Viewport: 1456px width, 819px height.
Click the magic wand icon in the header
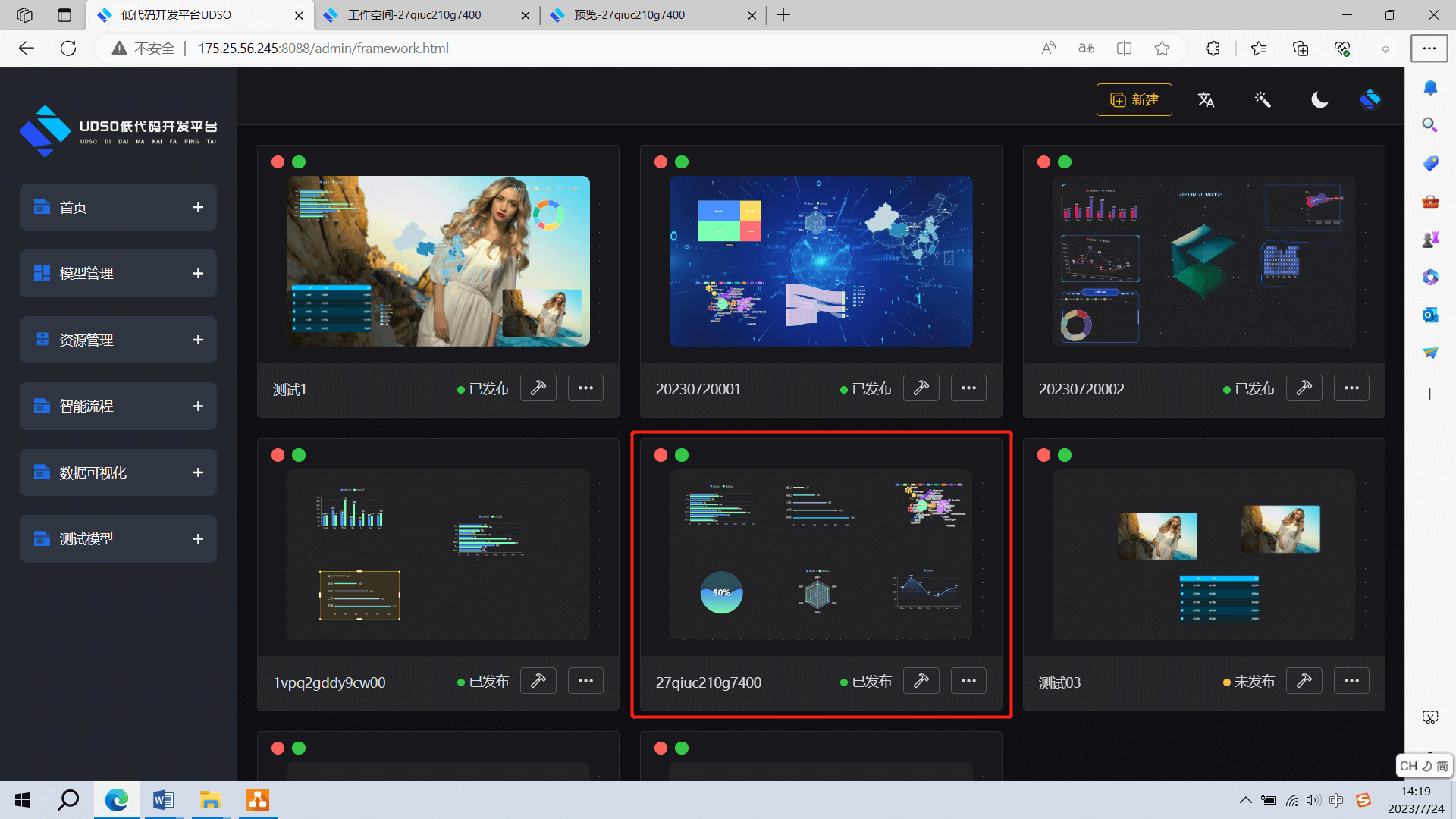coord(1263,100)
